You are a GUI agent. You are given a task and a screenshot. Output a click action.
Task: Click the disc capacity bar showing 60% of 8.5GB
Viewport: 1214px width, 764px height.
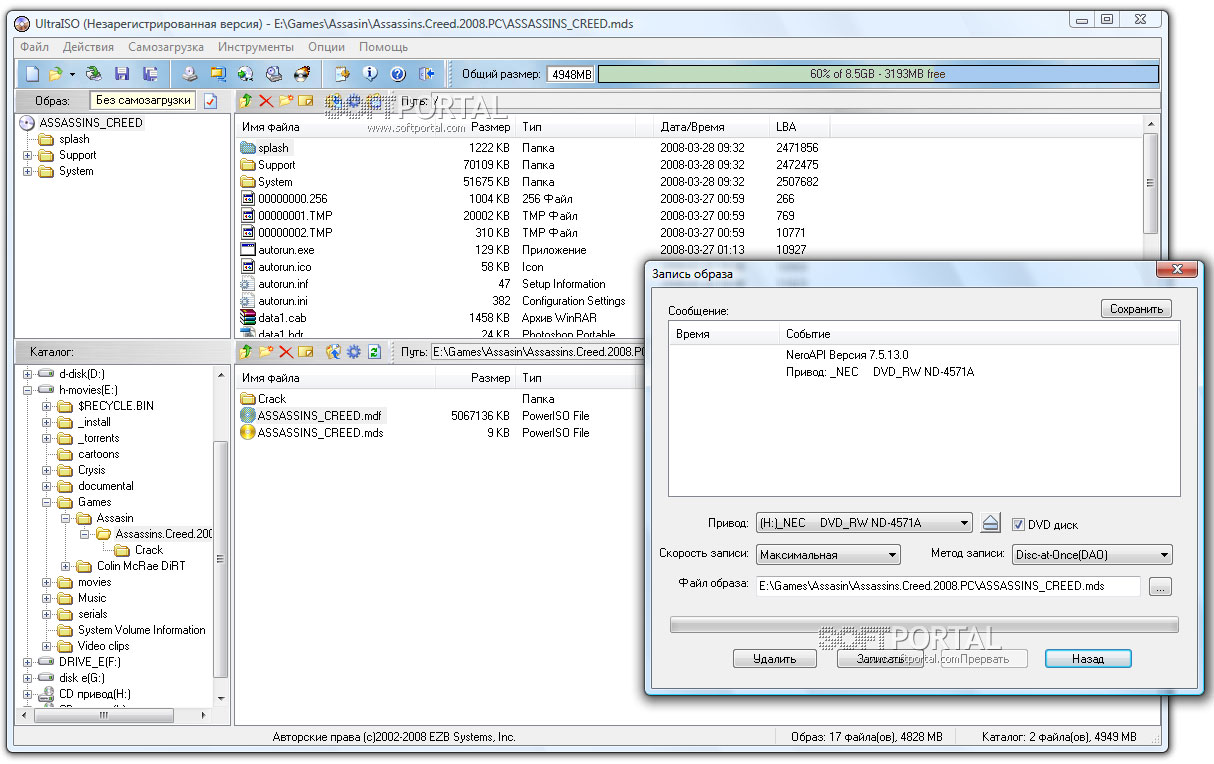tap(877, 74)
